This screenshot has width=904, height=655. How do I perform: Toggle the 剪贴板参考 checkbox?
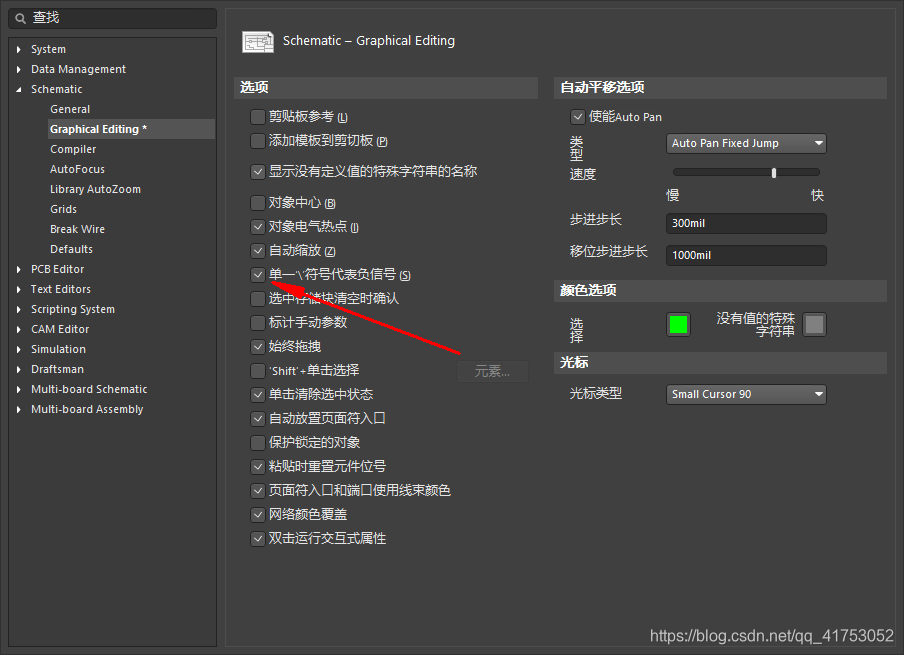coord(258,117)
